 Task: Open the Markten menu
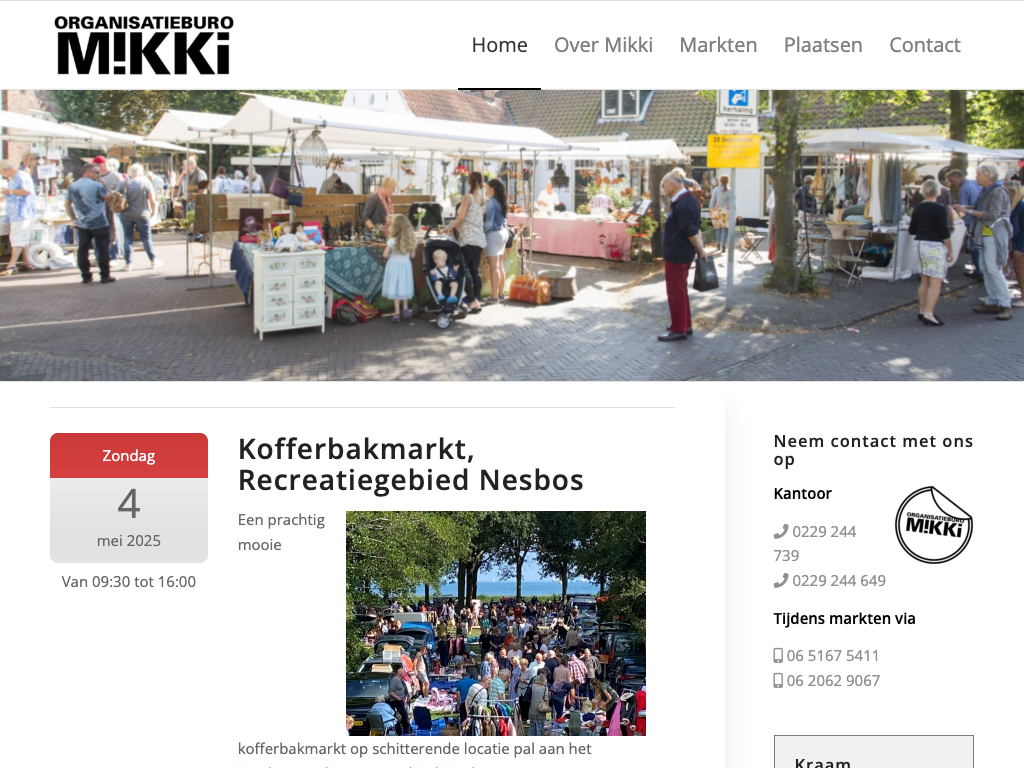click(x=718, y=45)
